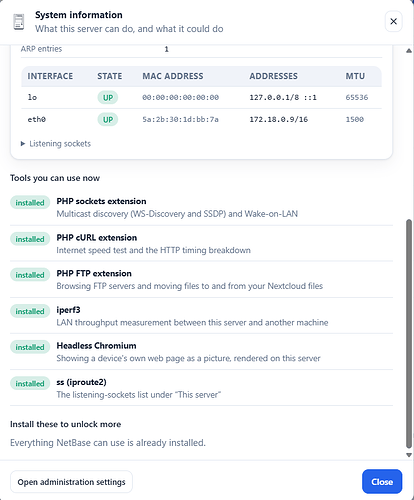Screen dimensions: 414x500
Task: Click the Close button
Action: point(382,482)
